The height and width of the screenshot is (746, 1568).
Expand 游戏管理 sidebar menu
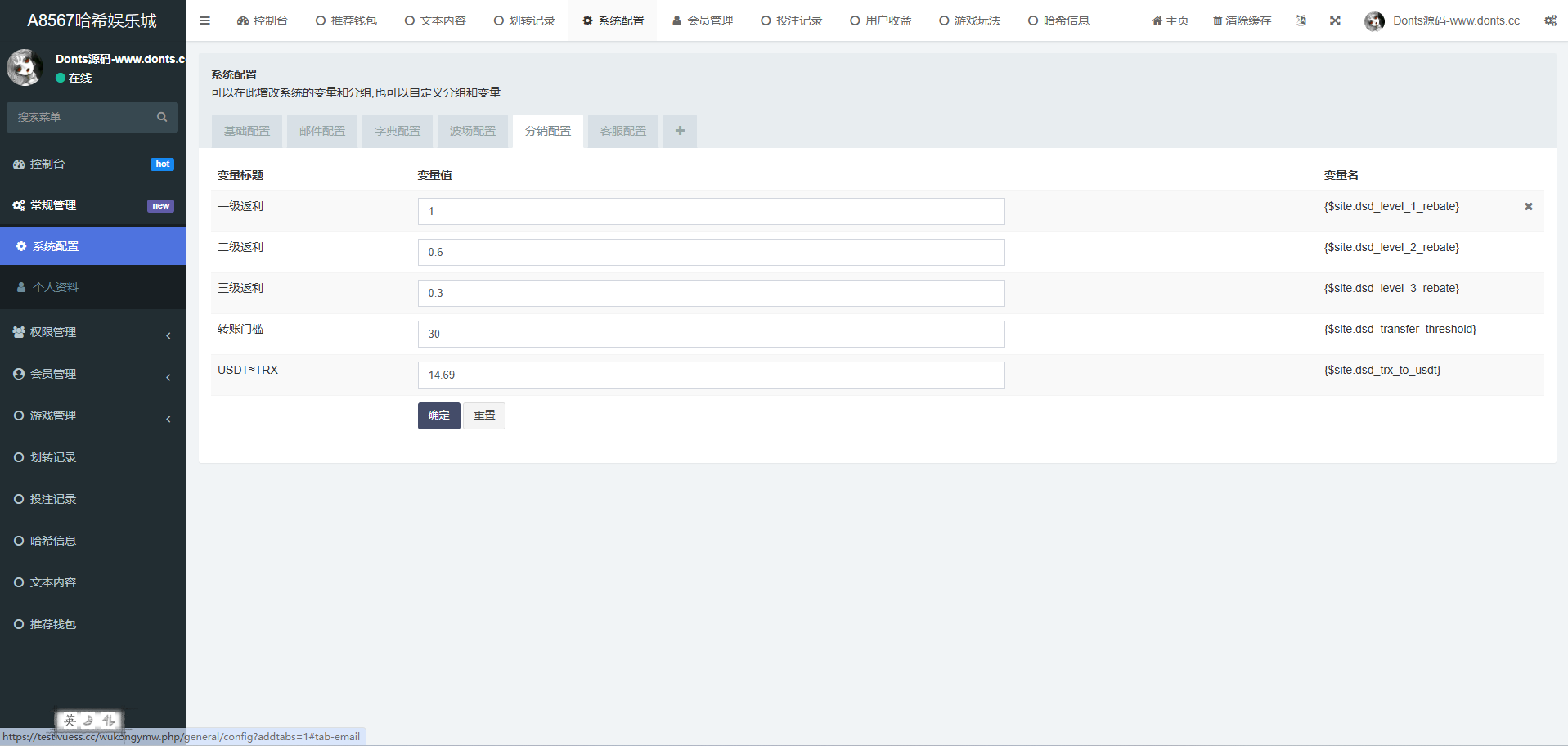tap(93, 416)
